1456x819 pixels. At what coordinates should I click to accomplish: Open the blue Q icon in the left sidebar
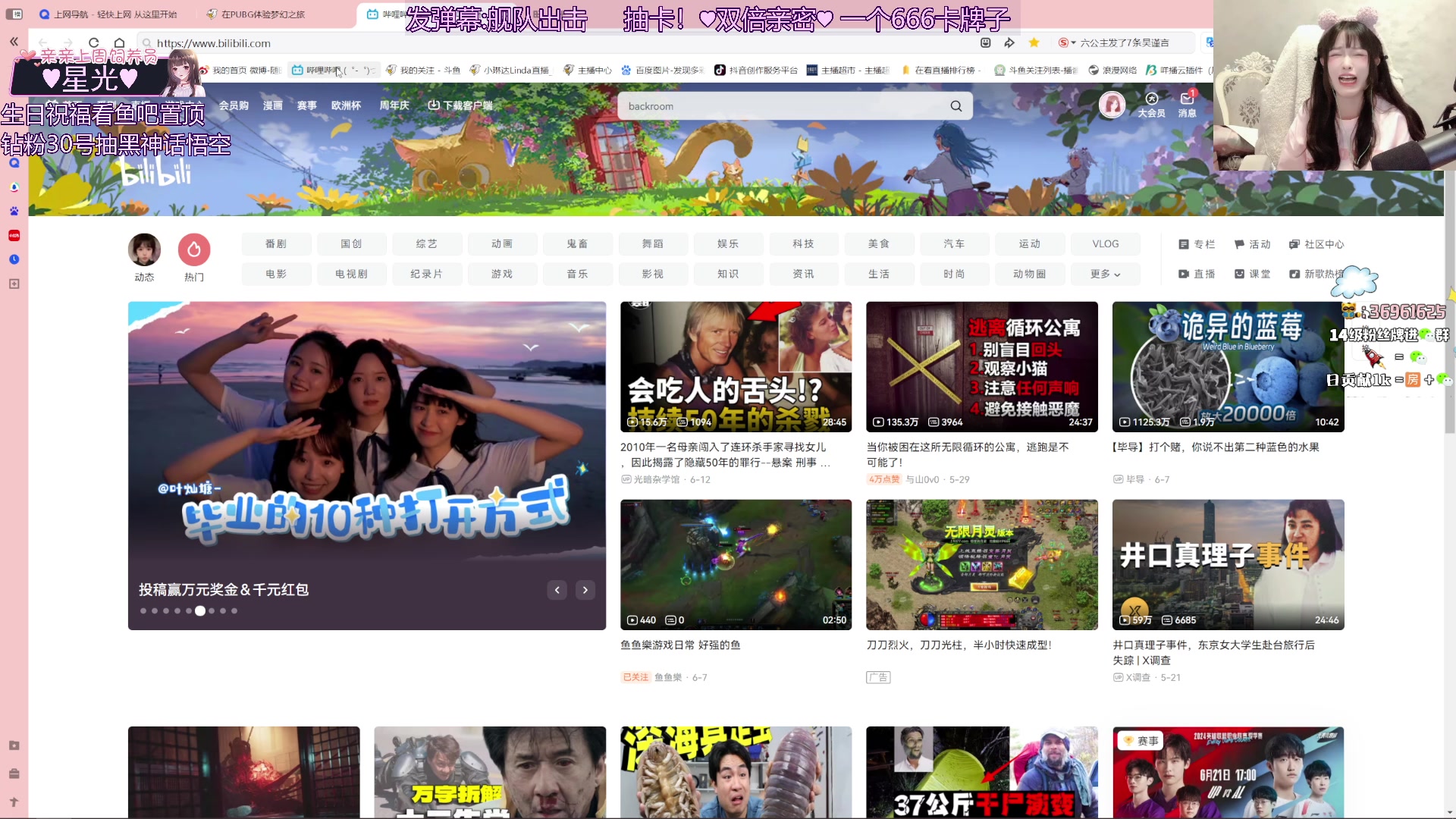pos(14,162)
